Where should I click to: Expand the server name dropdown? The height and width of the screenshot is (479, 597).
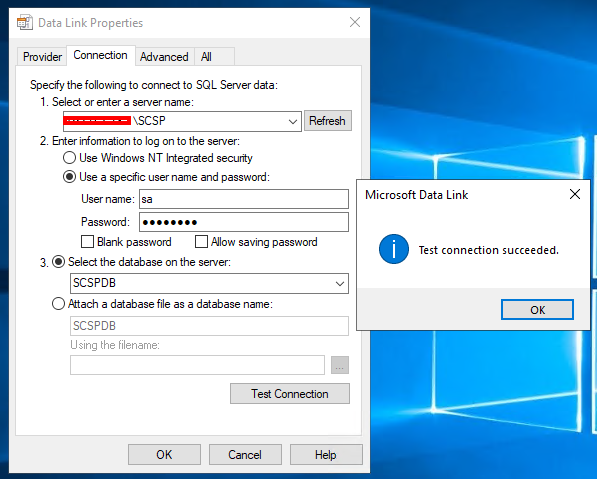pyautogui.click(x=292, y=121)
